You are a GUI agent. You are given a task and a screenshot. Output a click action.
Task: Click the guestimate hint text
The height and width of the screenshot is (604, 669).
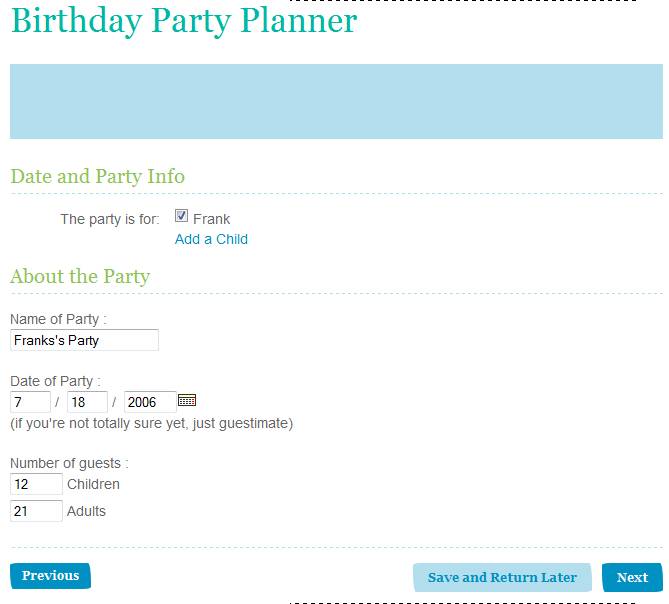pyautogui.click(x=151, y=423)
